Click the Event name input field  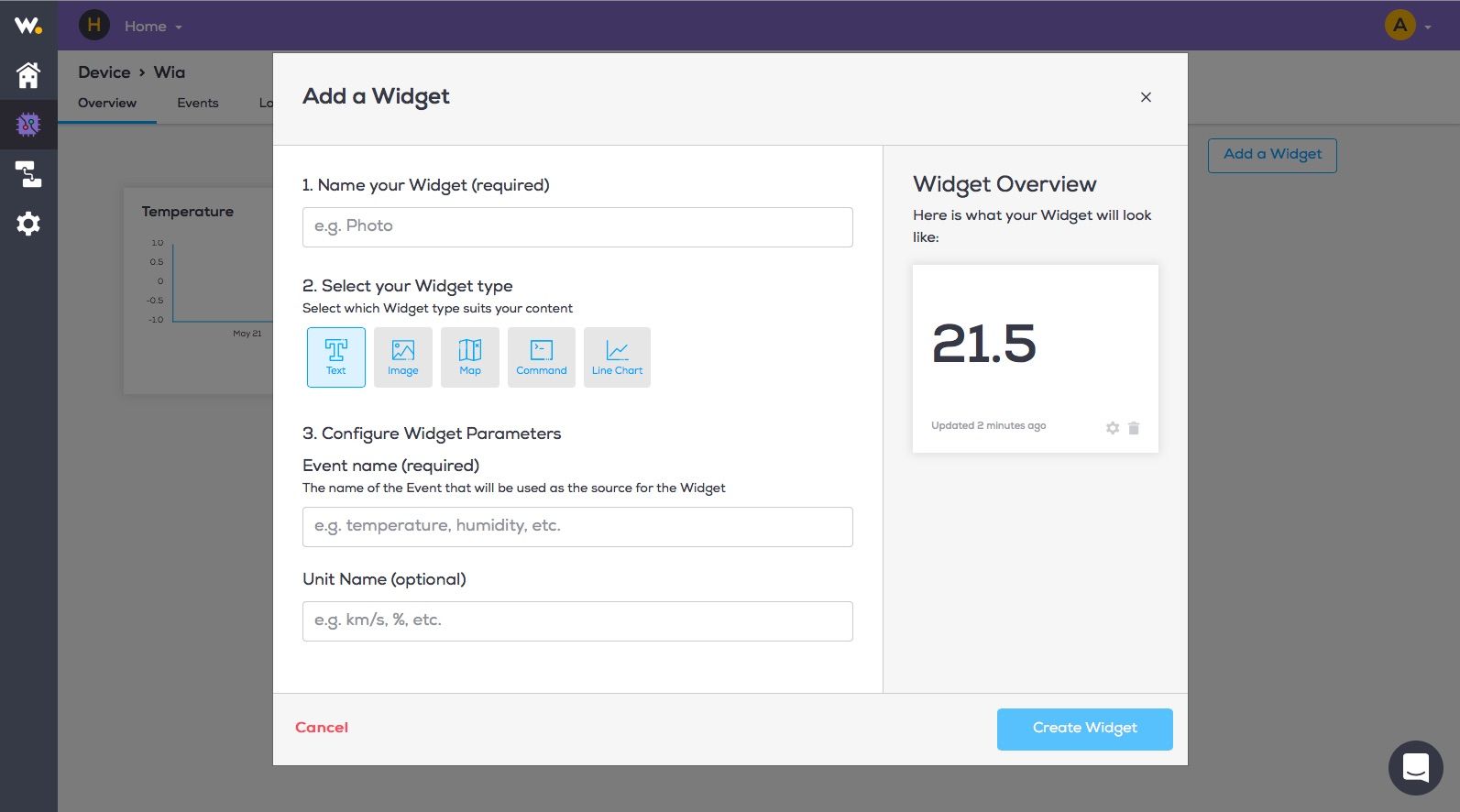(577, 526)
